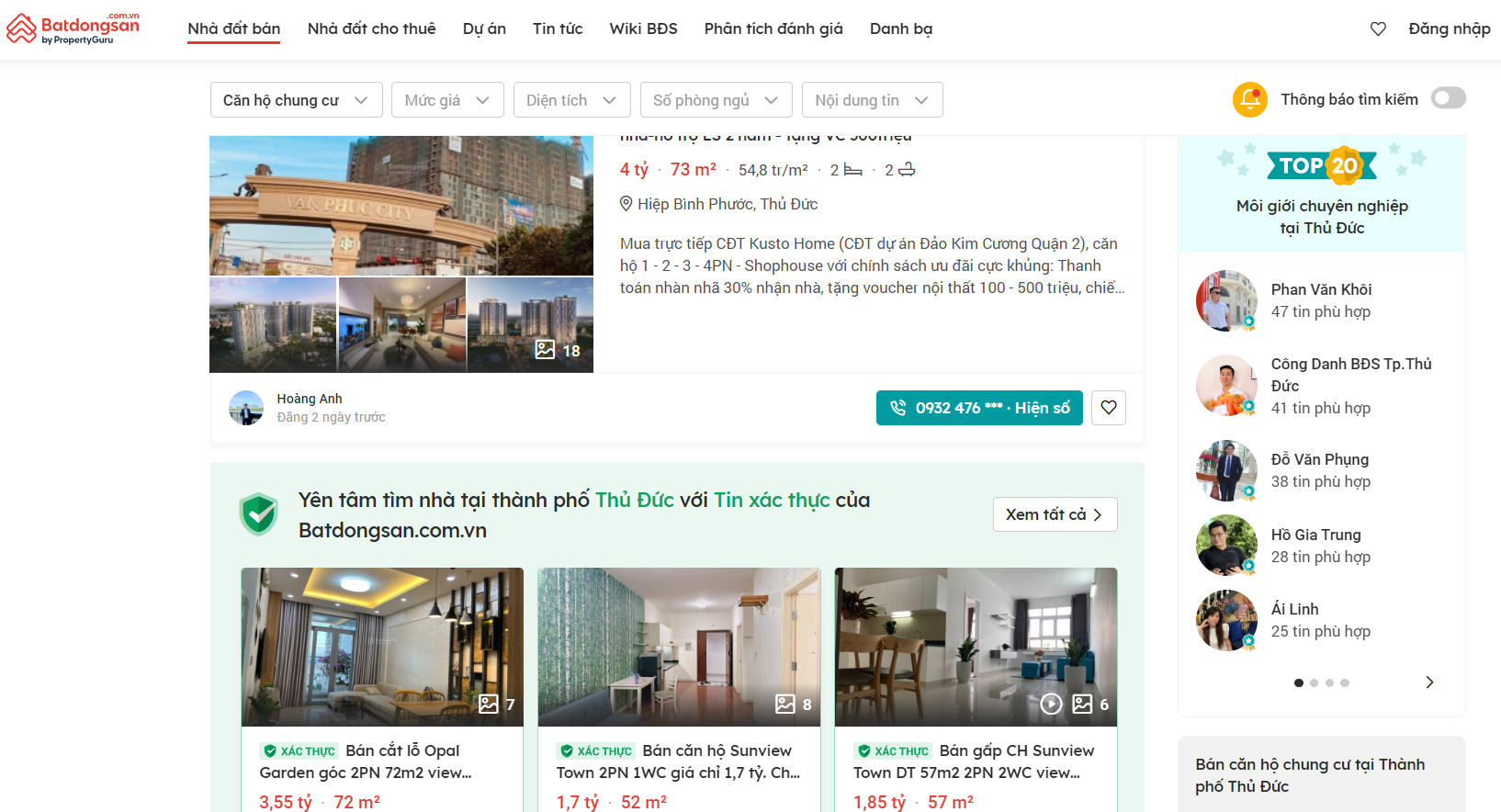Save Hoàng Anh's listing with heart button
1501x812 pixels.
[1109, 408]
